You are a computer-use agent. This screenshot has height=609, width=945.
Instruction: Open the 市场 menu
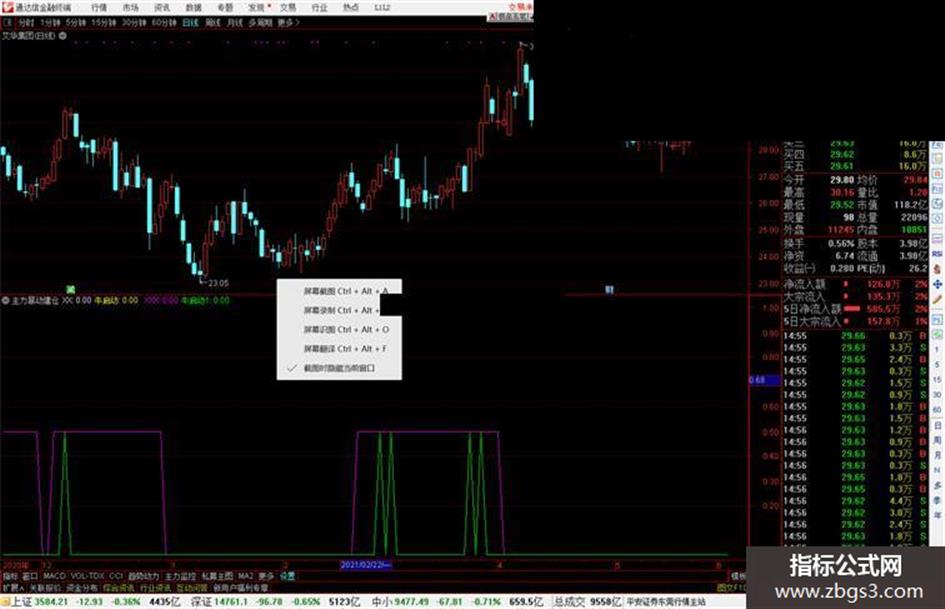130,8
